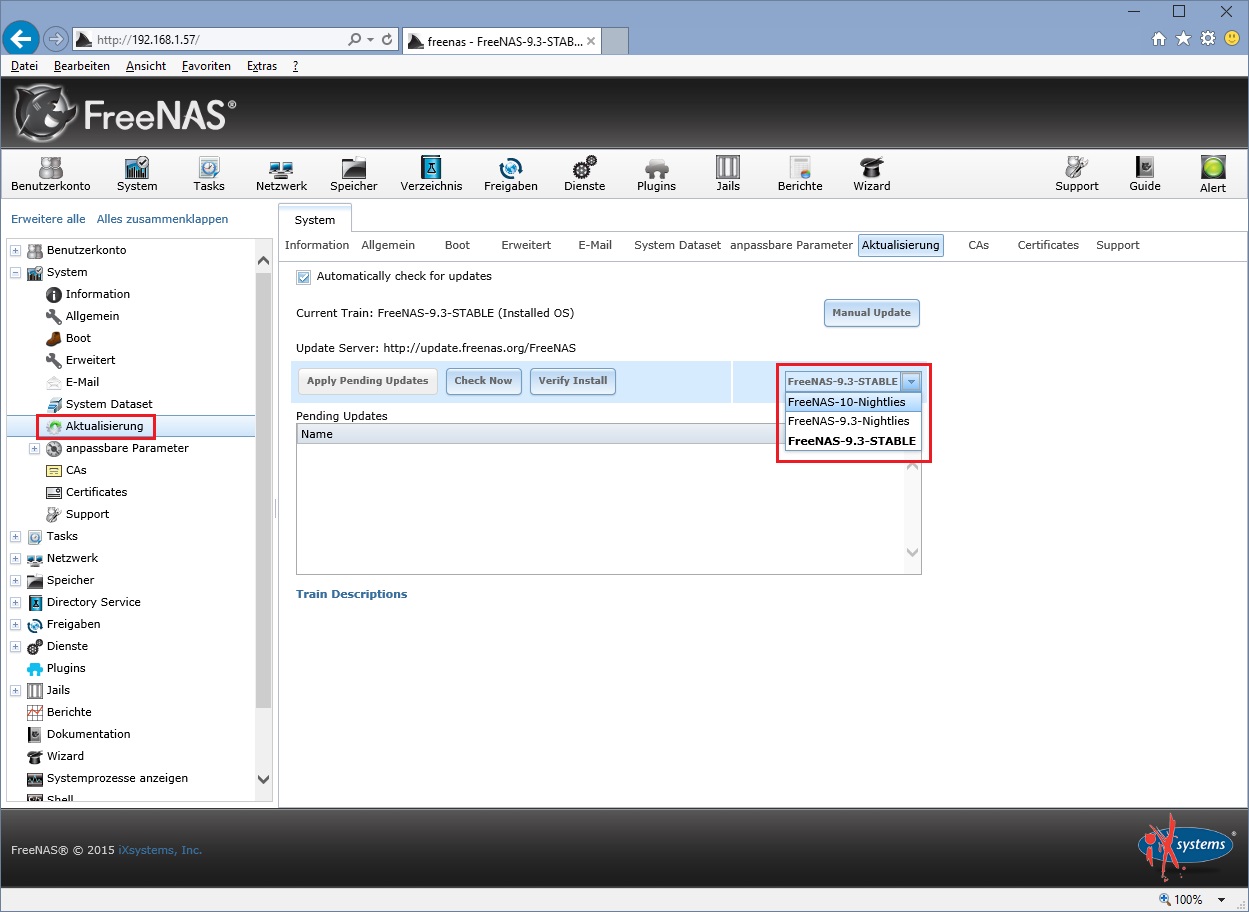Expand Tasks tree node
1249x912 pixels.
click(x=15, y=536)
